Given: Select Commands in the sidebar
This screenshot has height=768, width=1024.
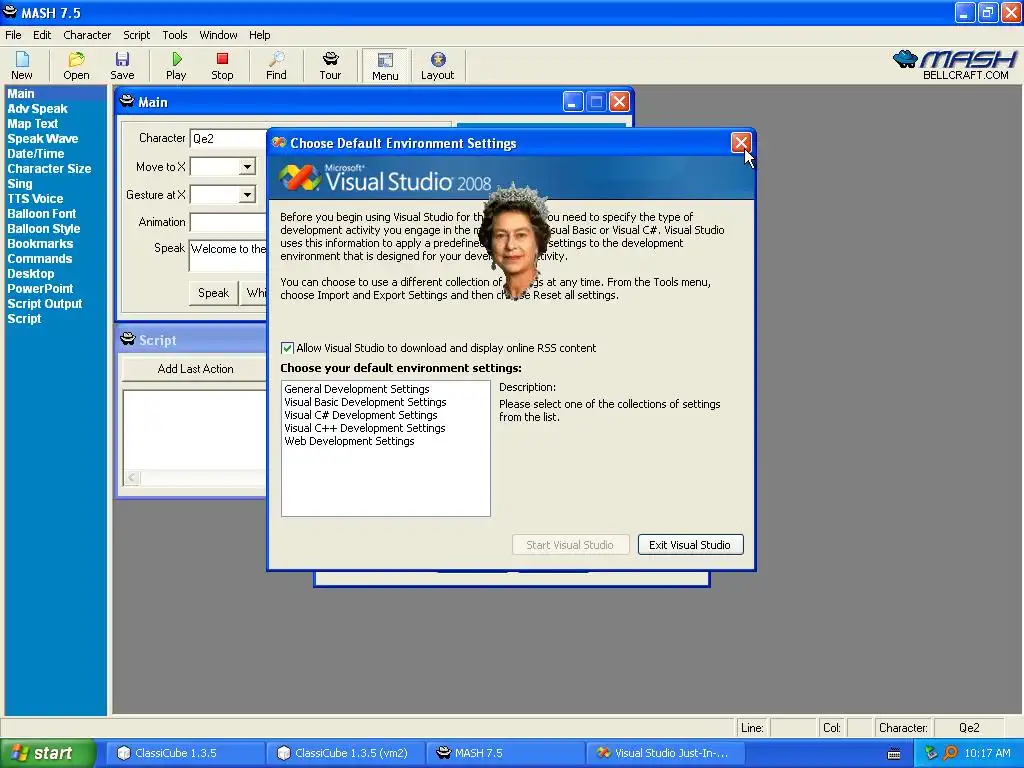Looking at the screenshot, I should point(39,259).
